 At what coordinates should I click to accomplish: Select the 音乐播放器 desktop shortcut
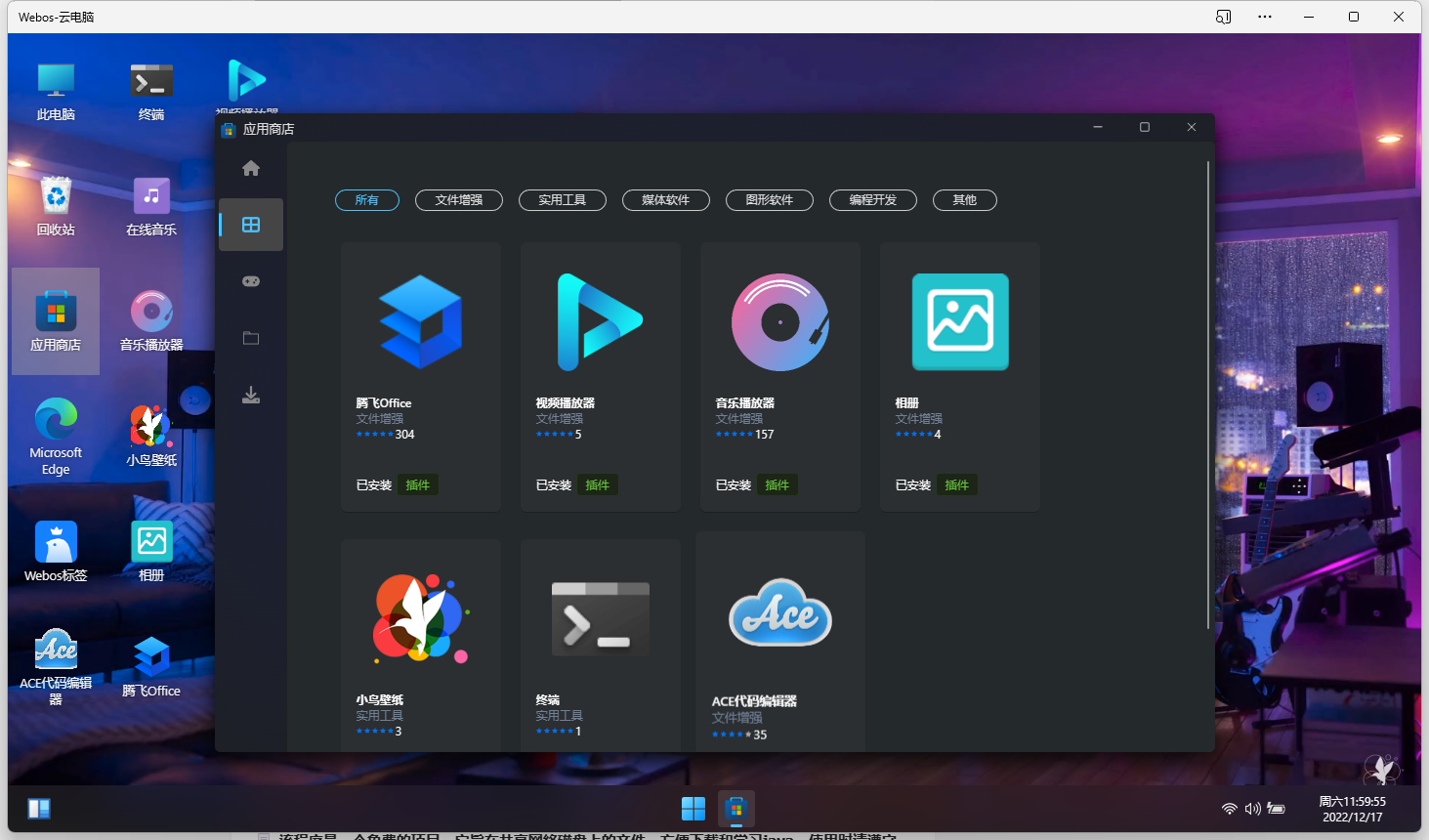point(151,321)
